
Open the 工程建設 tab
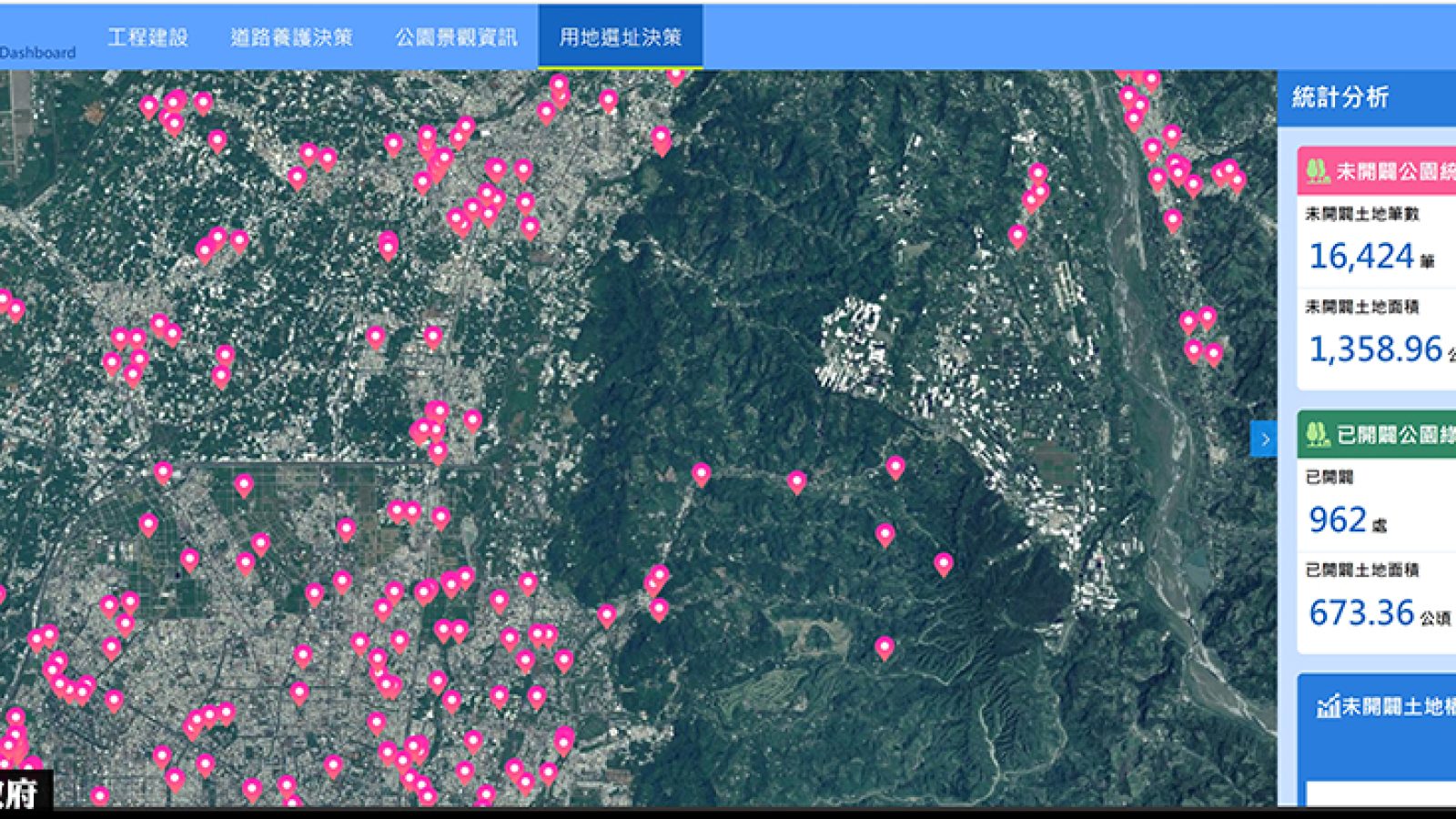pos(147,37)
